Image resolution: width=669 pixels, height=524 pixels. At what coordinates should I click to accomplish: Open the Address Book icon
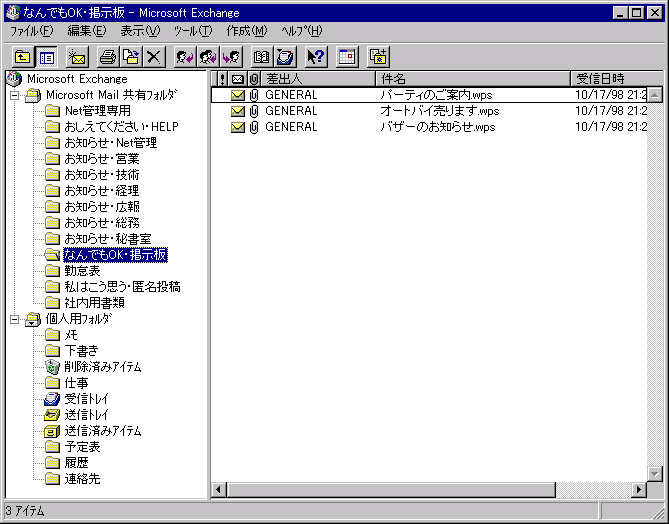coord(261,57)
